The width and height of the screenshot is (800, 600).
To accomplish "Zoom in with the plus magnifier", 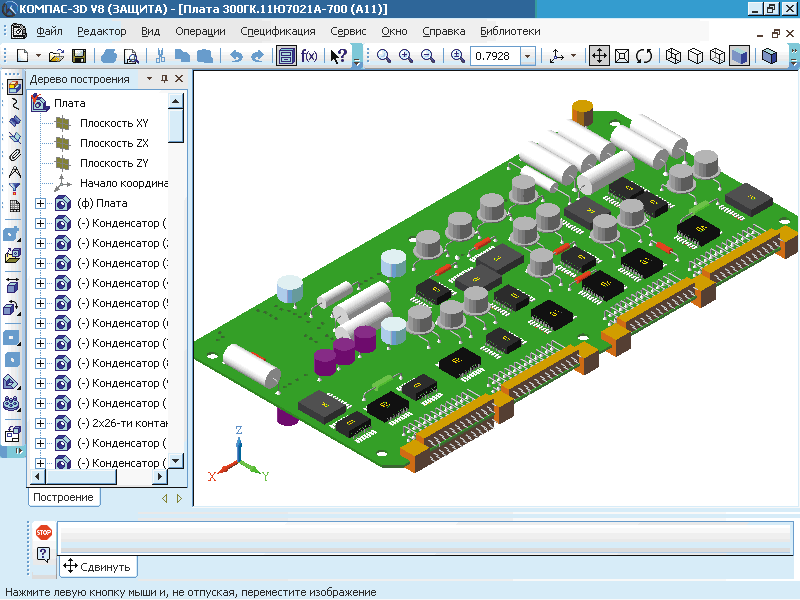I will (406, 56).
